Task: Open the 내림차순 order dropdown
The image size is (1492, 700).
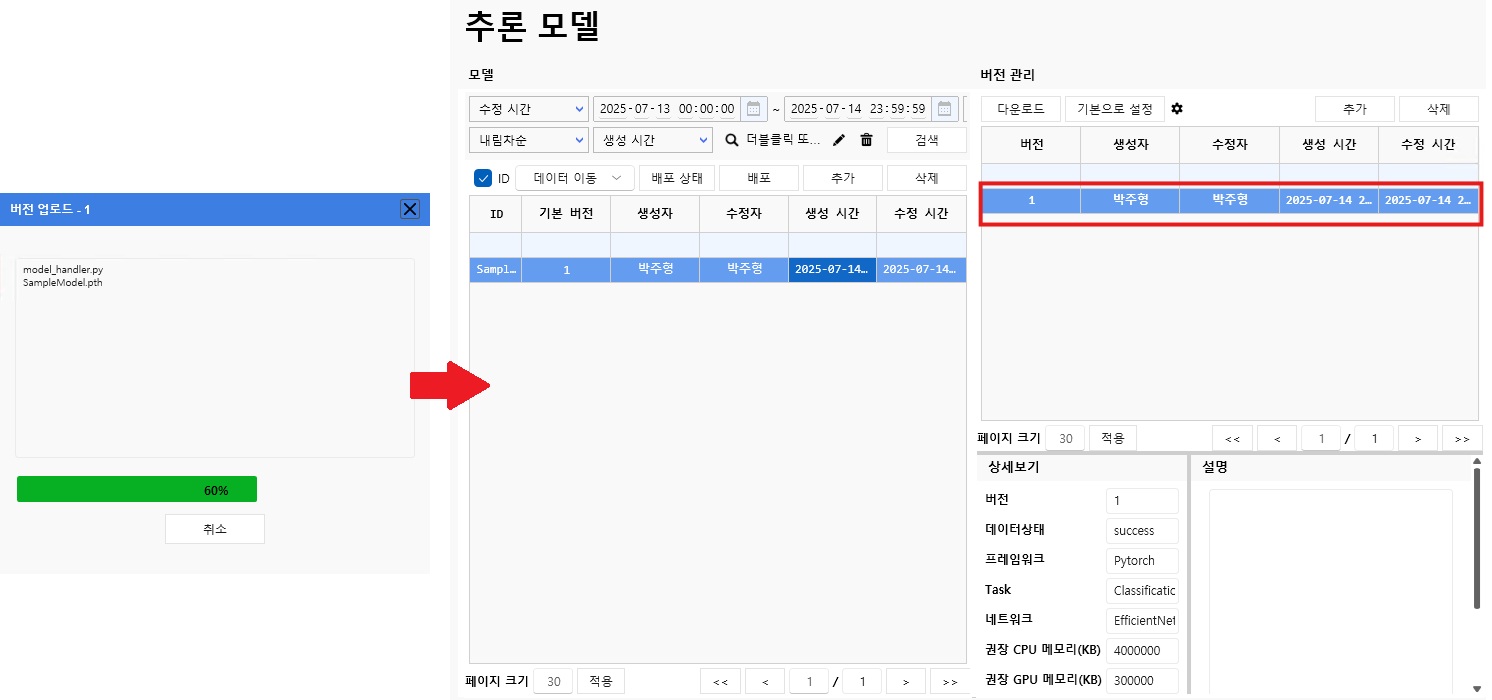Action: tap(528, 140)
